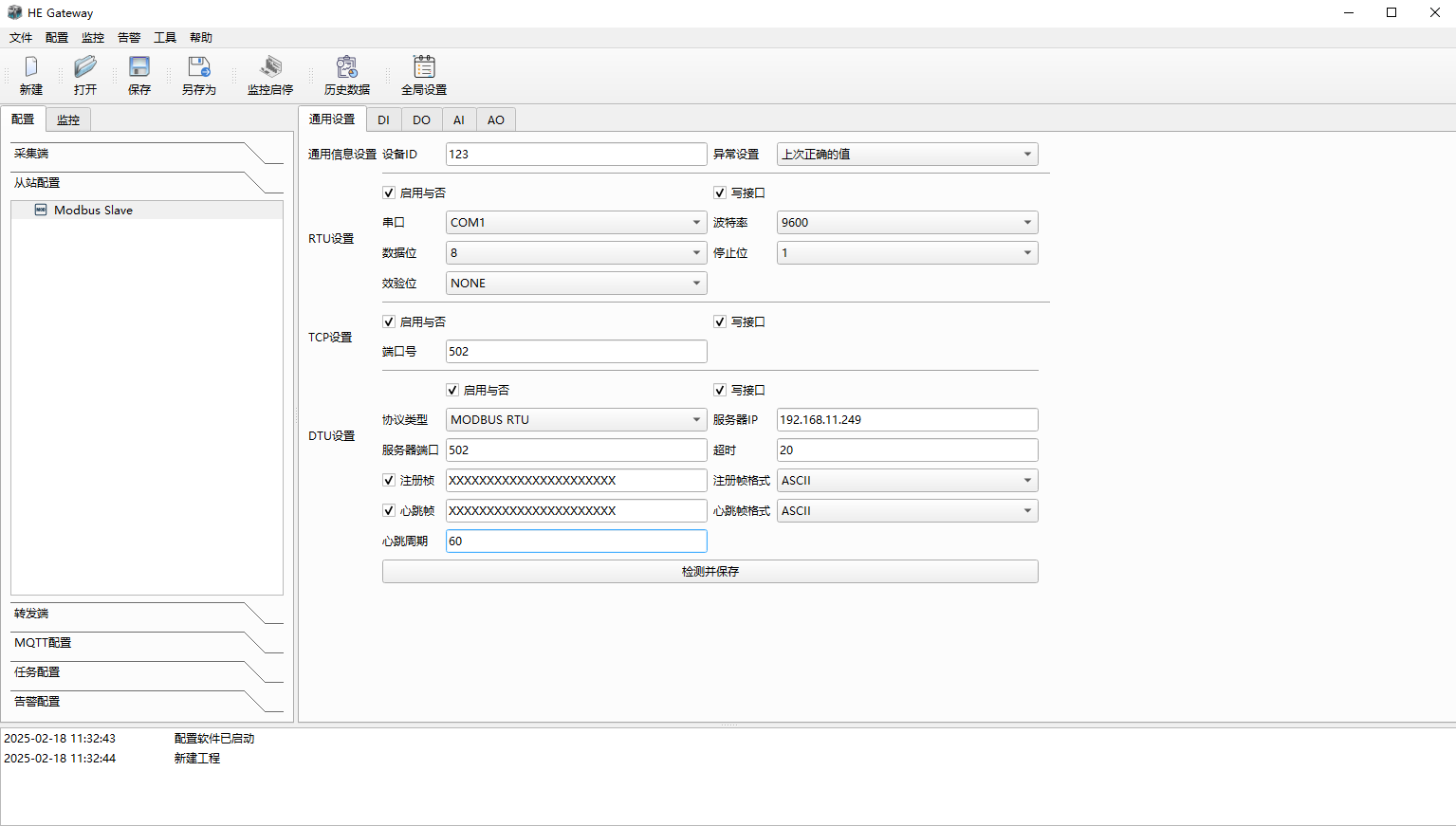Click the 打开 (Open) folder icon
The height and width of the screenshot is (826, 1456).
coord(85,66)
